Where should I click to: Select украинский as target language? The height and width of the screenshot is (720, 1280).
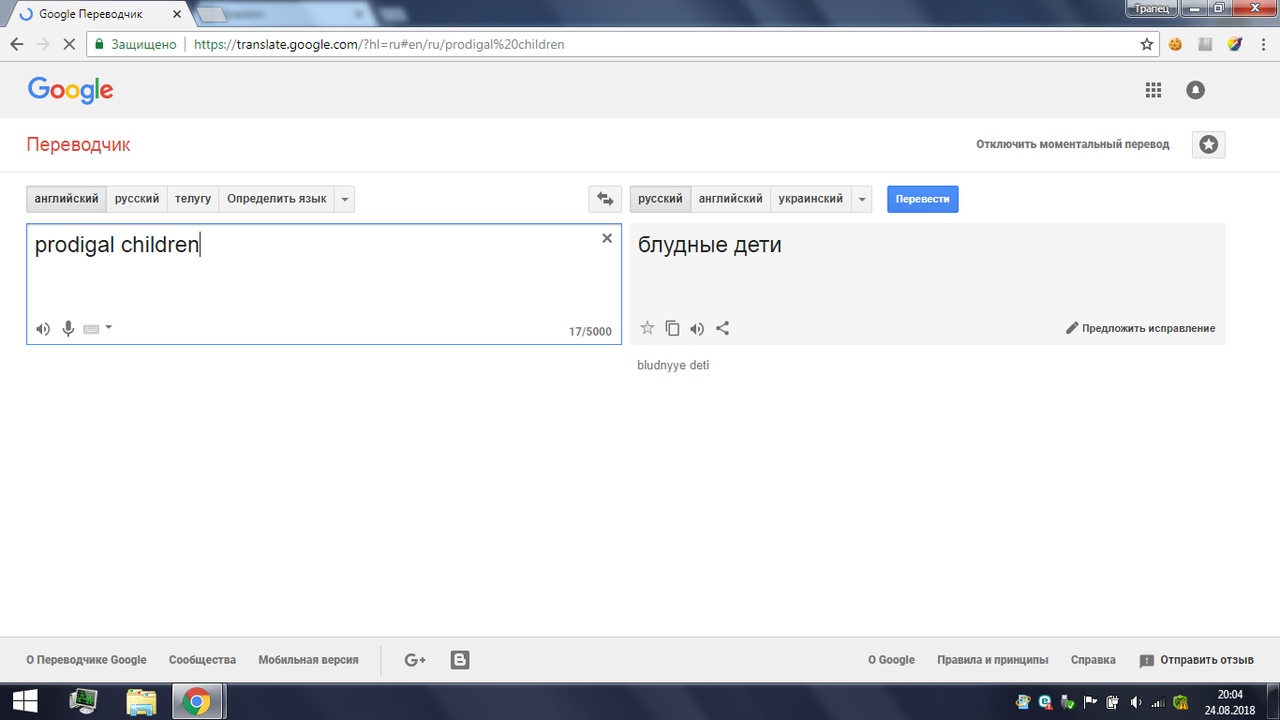pyautogui.click(x=811, y=199)
